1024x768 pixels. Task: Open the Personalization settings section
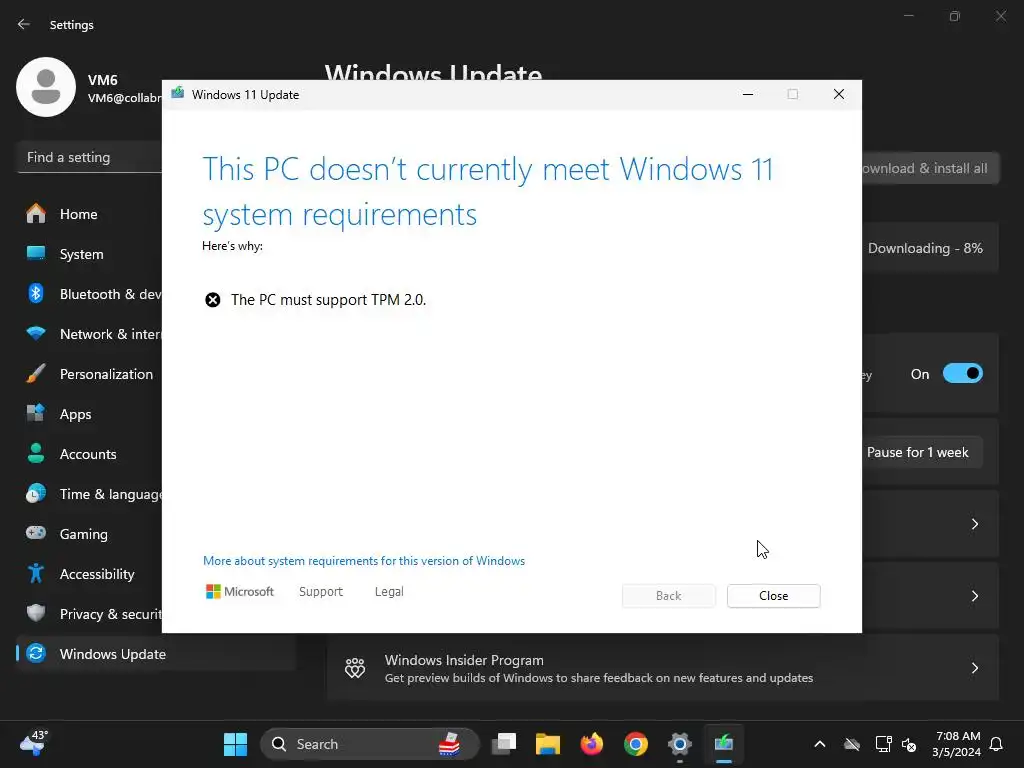[x=106, y=374]
